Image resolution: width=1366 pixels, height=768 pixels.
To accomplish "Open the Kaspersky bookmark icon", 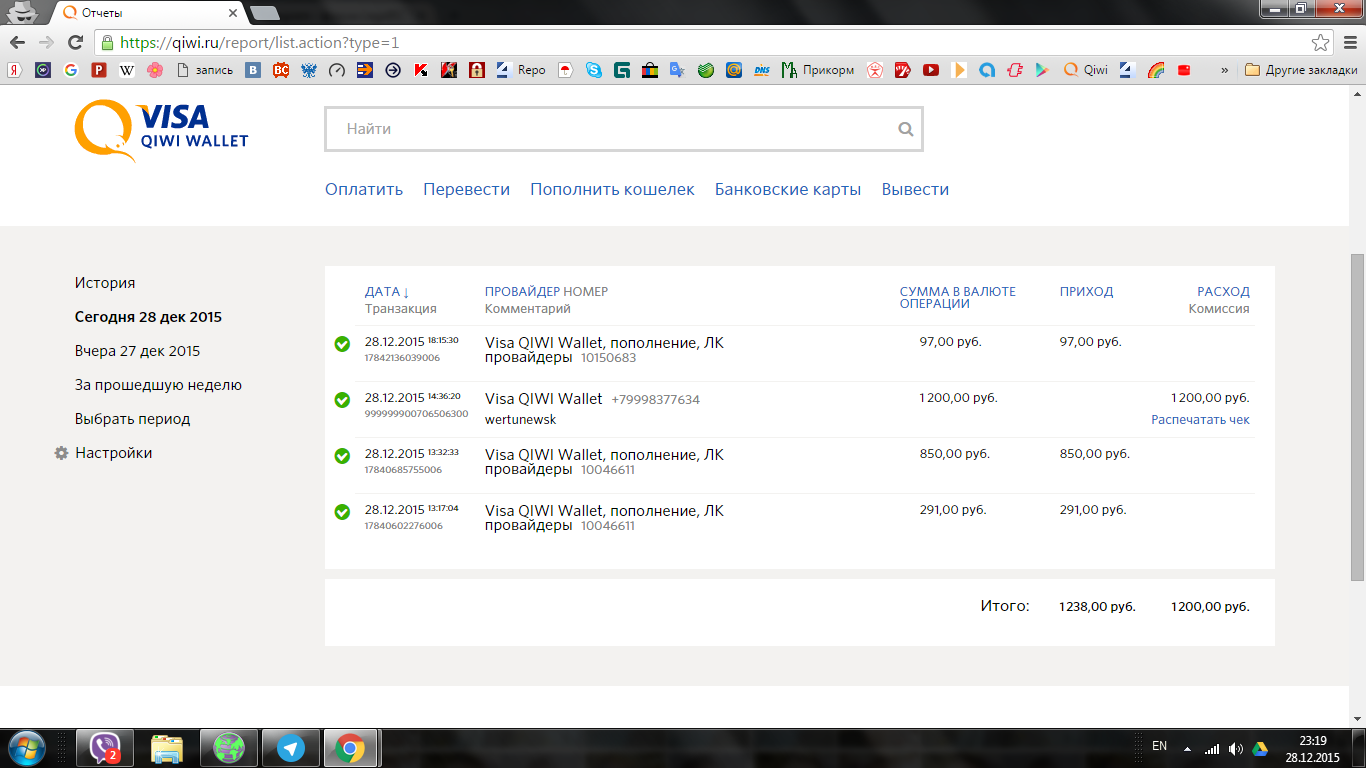I will (421, 70).
